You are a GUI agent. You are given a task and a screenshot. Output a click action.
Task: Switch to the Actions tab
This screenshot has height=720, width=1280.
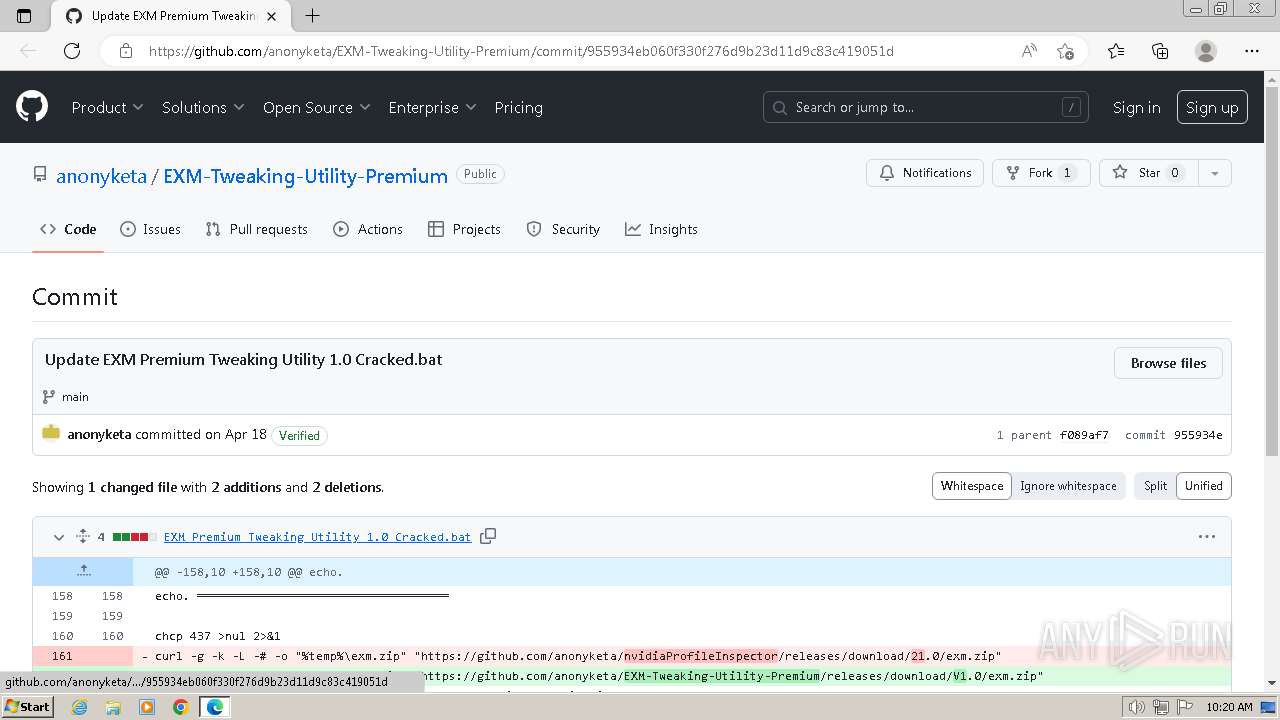(x=368, y=229)
